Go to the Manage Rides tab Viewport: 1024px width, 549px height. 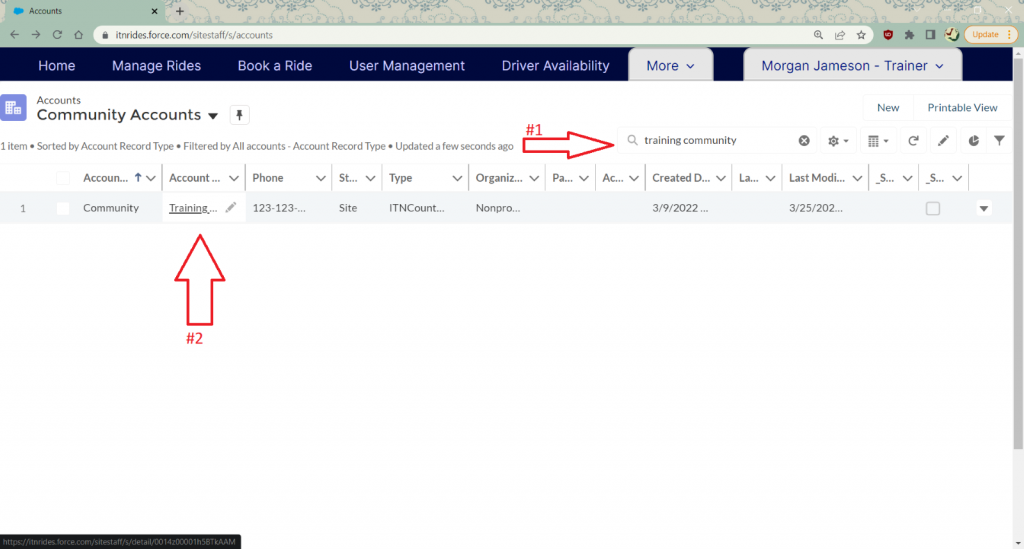pos(156,66)
